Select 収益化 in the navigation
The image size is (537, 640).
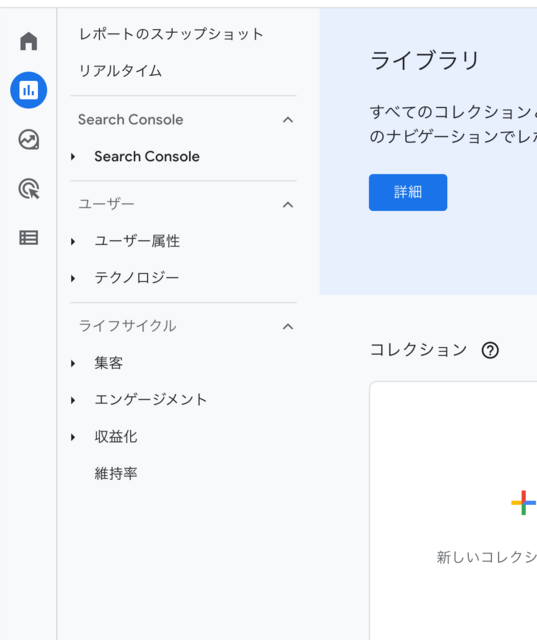pos(116,437)
